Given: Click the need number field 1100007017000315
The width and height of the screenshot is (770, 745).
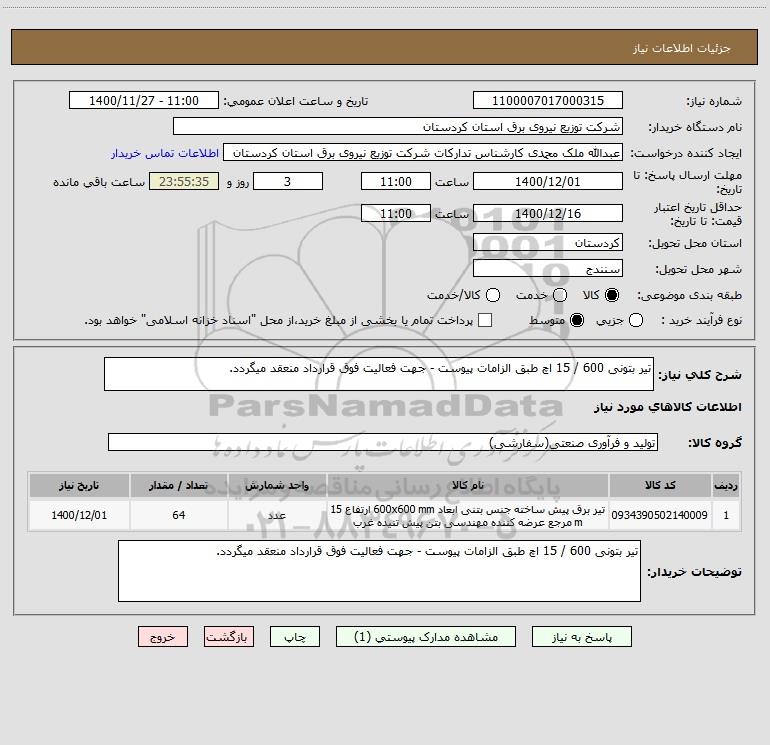Looking at the screenshot, I should coord(548,101).
